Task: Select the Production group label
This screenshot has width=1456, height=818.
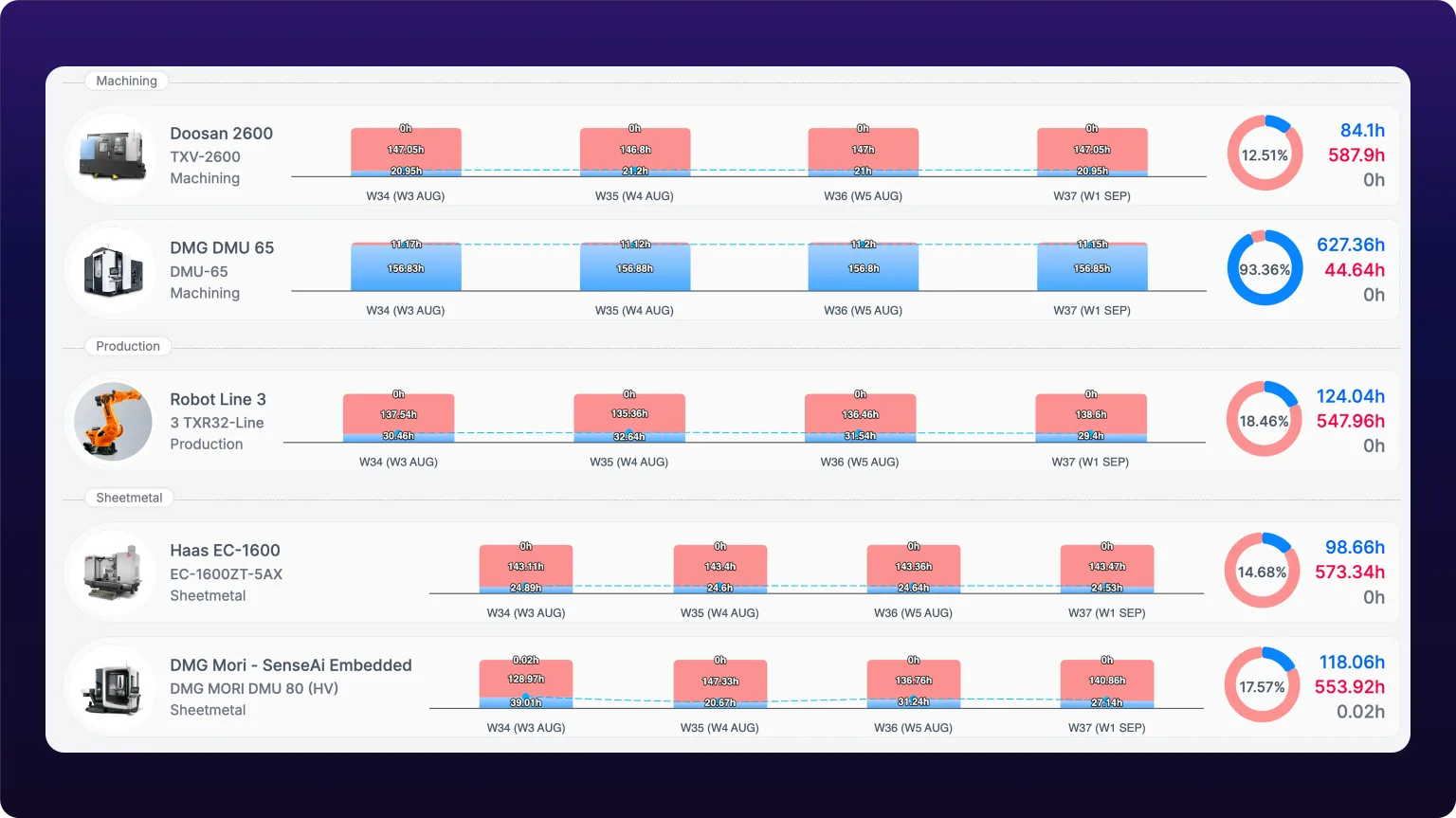Action: pyautogui.click(x=128, y=346)
